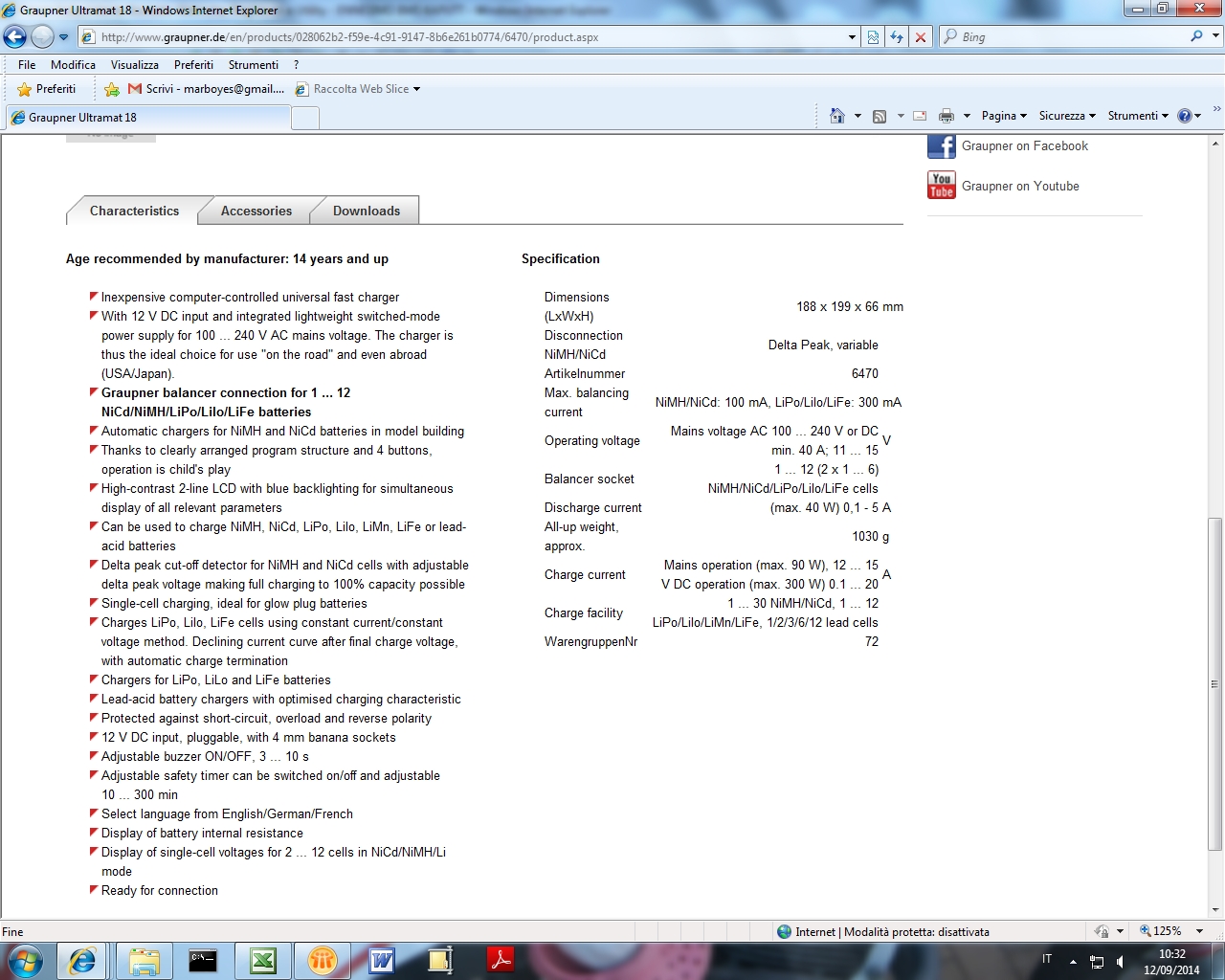Click the yellow Snipping note taskbar icon
The width and height of the screenshot is (1225, 980).
440,961
